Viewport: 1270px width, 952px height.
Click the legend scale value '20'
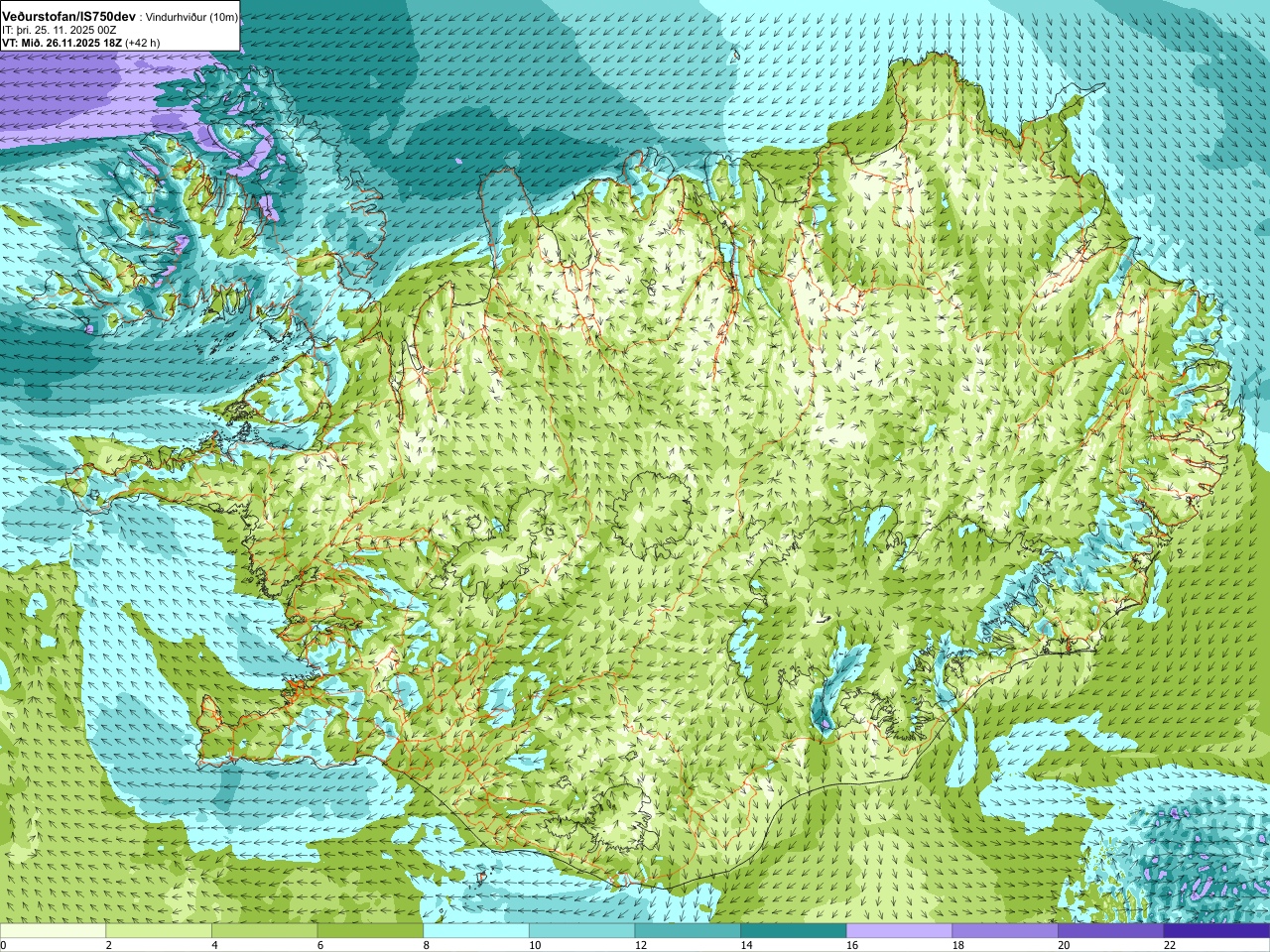[1064, 945]
